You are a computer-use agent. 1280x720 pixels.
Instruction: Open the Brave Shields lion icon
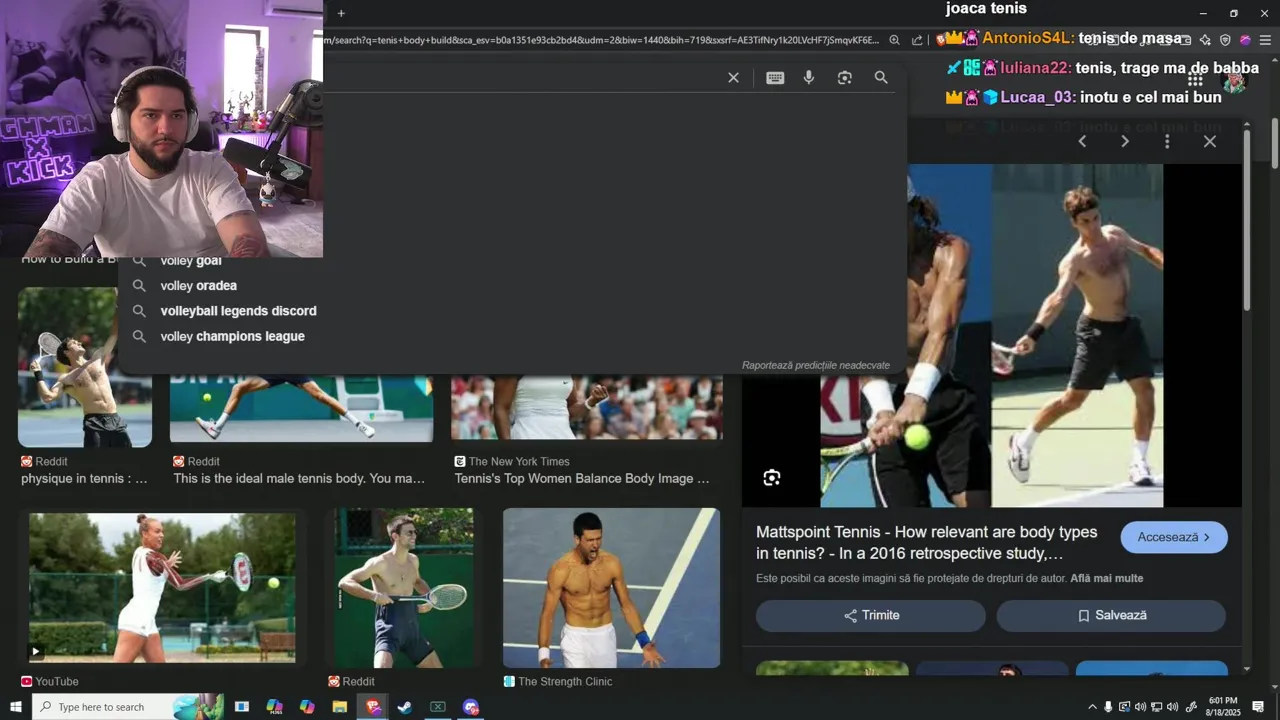click(941, 40)
